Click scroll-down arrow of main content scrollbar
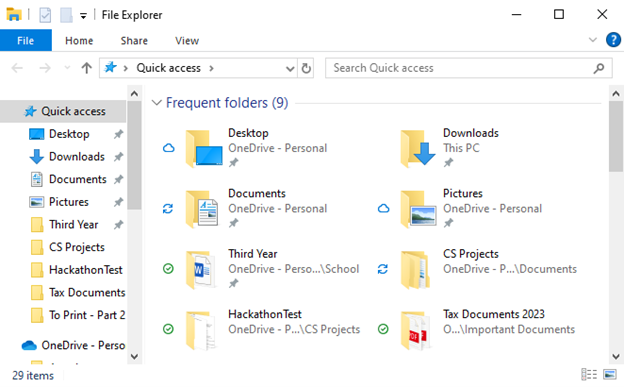 616,356
